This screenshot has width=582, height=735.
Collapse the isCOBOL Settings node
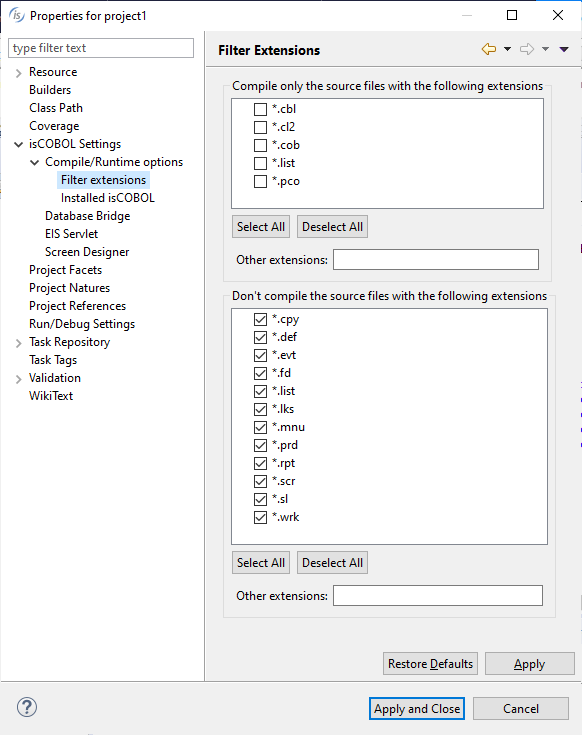(x=18, y=144)
